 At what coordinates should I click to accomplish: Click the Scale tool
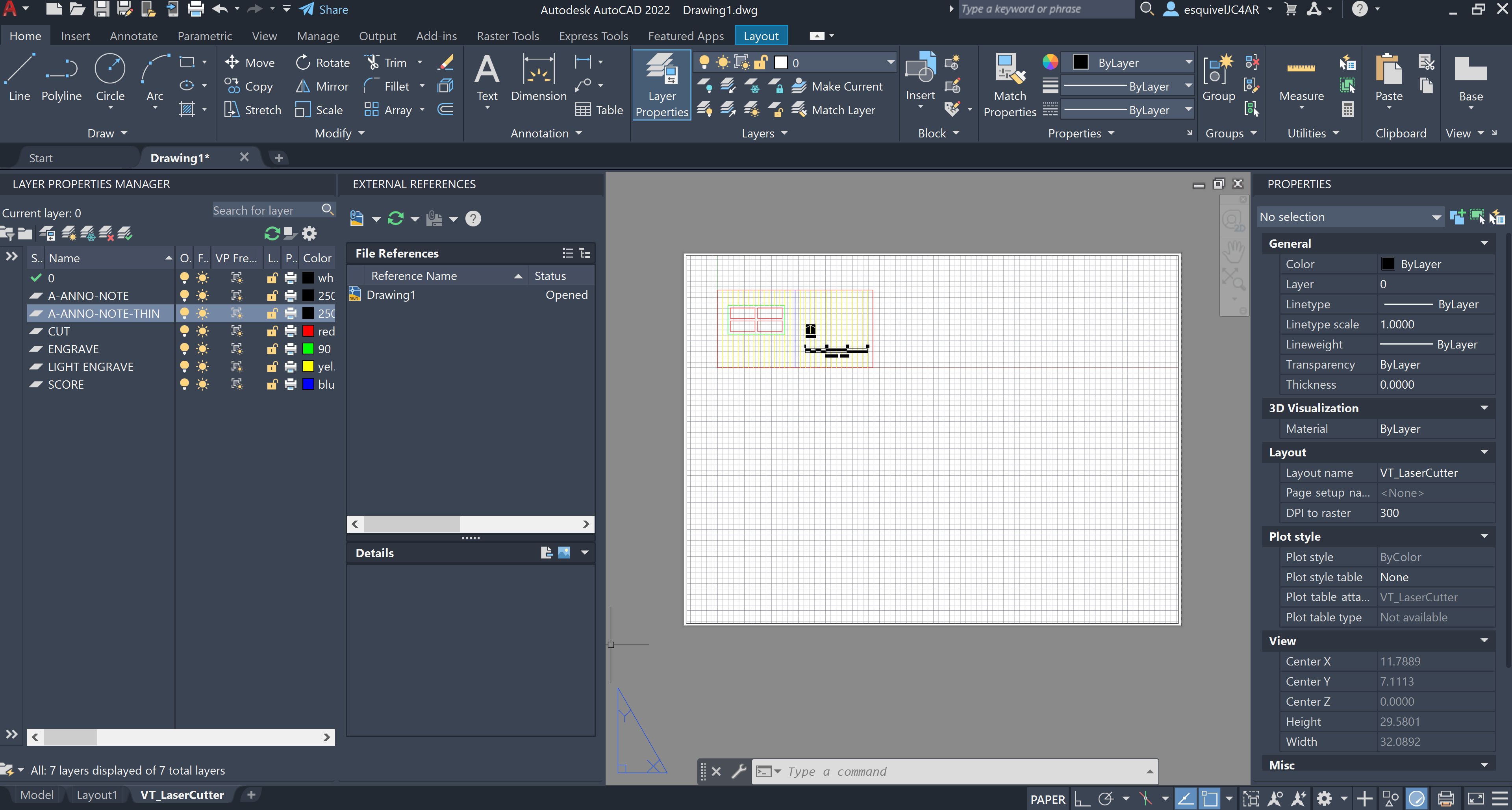tap(319, 110)
